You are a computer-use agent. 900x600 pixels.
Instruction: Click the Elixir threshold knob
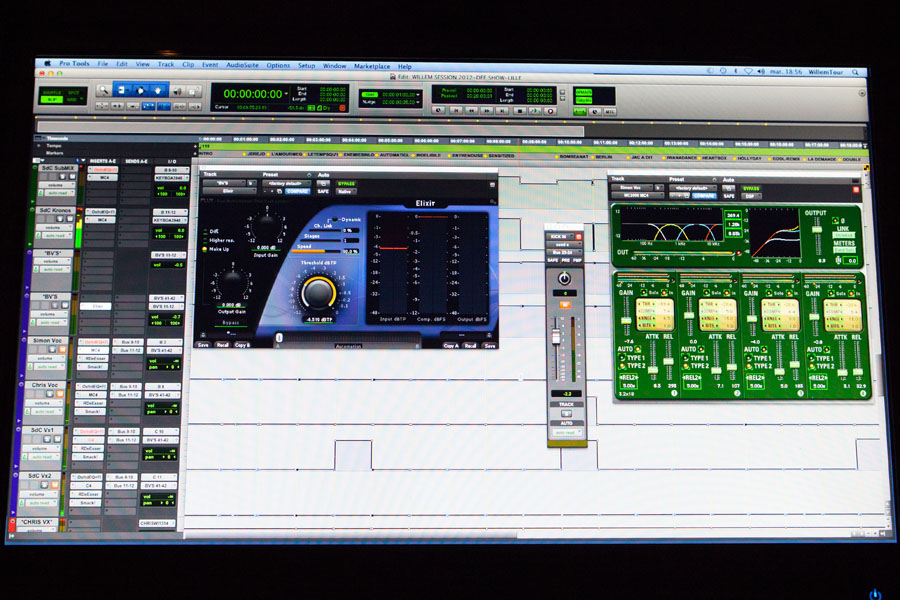(x=319, y=292)
